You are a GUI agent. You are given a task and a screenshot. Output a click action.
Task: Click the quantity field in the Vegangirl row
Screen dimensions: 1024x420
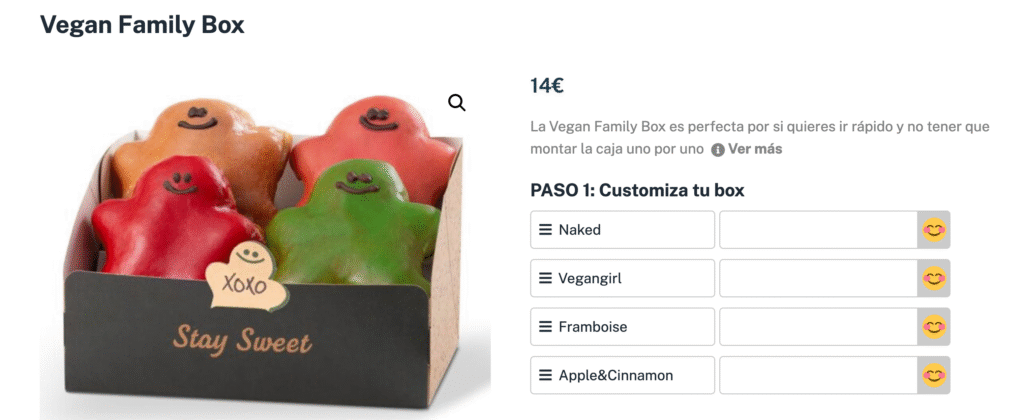coord(819,278)
